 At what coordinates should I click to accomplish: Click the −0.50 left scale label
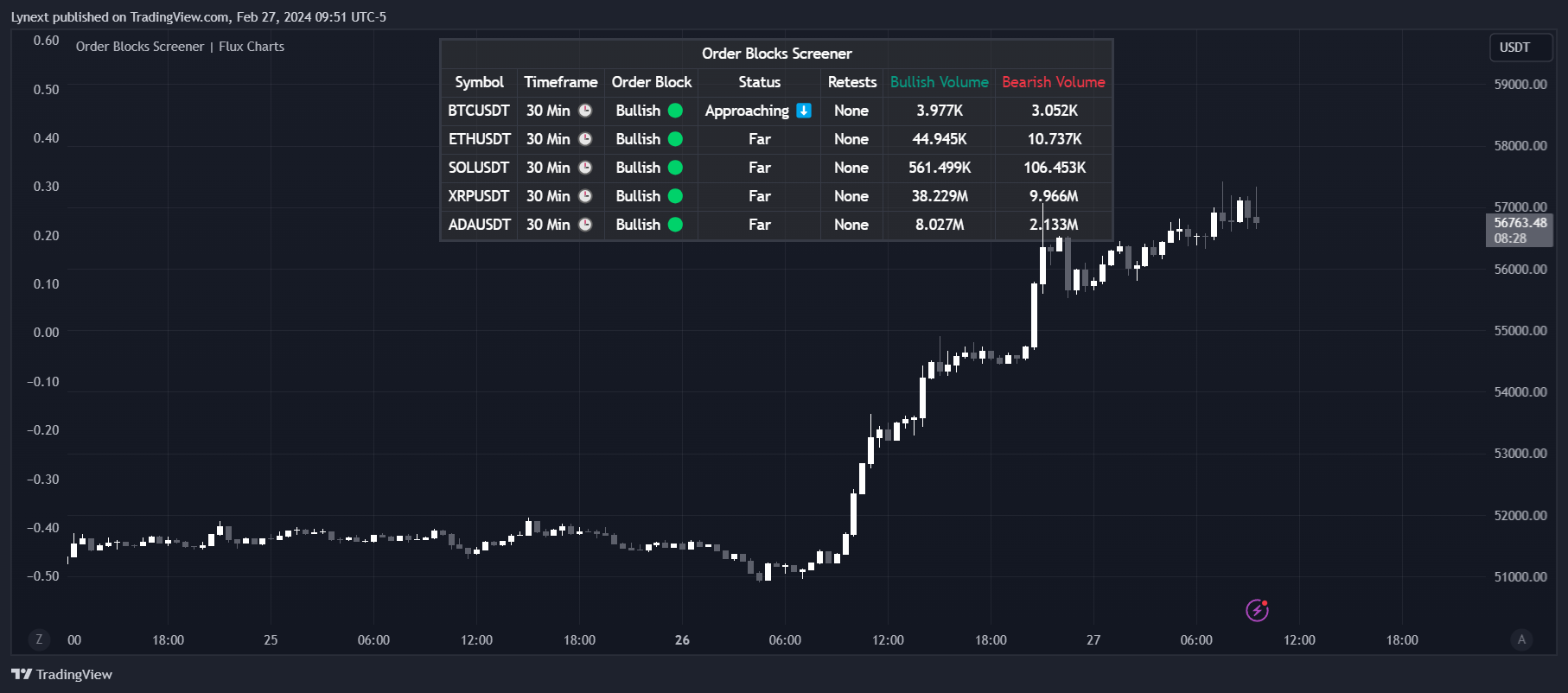[42, 576]
